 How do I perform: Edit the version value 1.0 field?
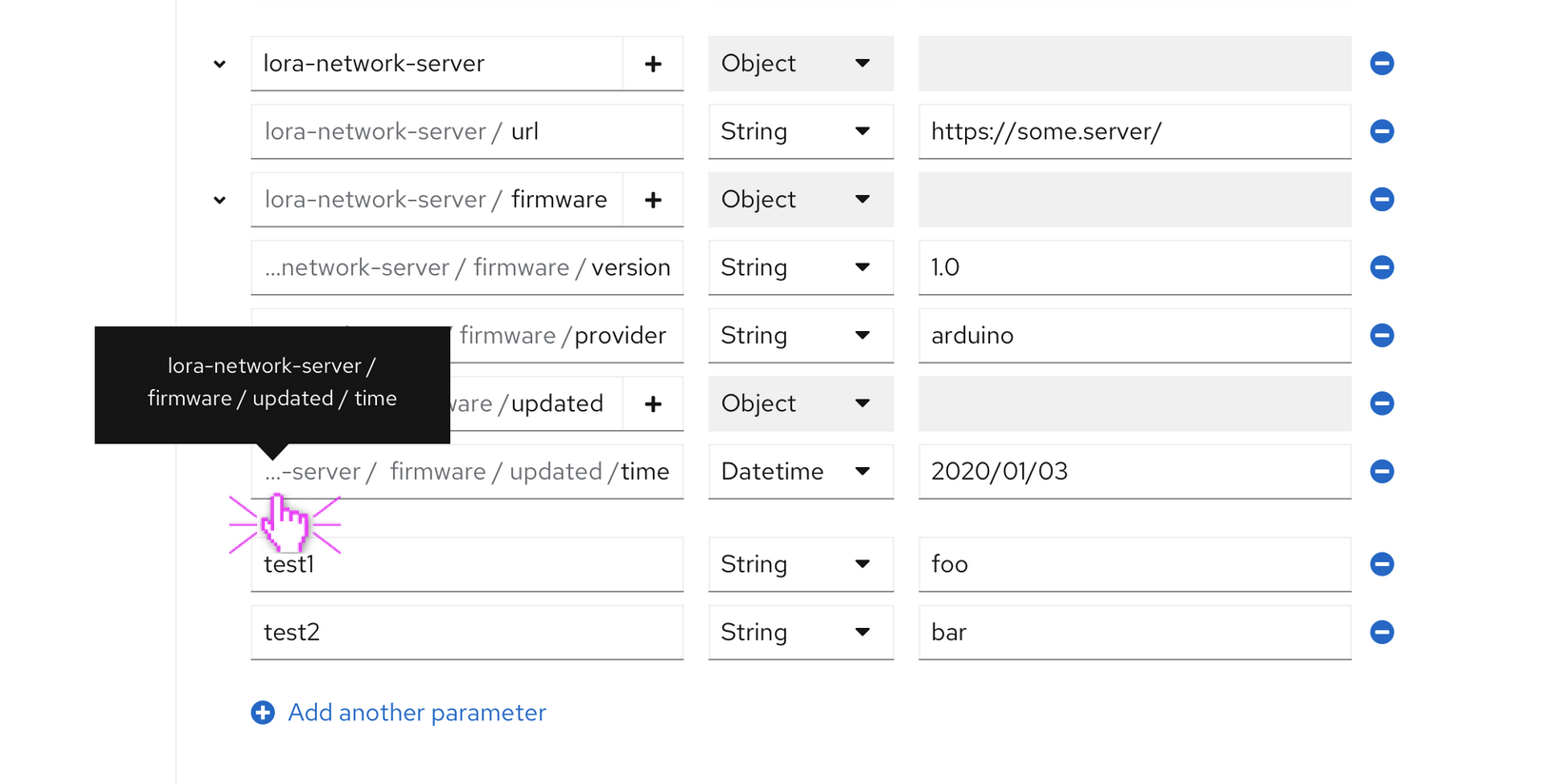click(x=1135, y=267)
